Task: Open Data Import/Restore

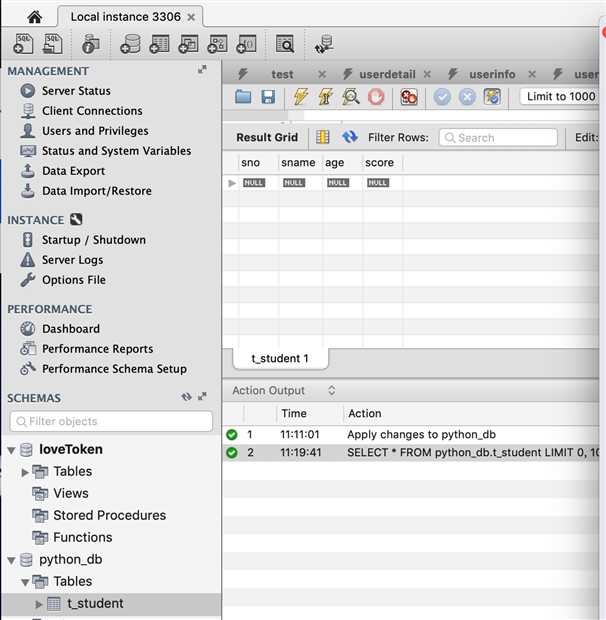Action: pyautogui.click(x=97, y=191)
